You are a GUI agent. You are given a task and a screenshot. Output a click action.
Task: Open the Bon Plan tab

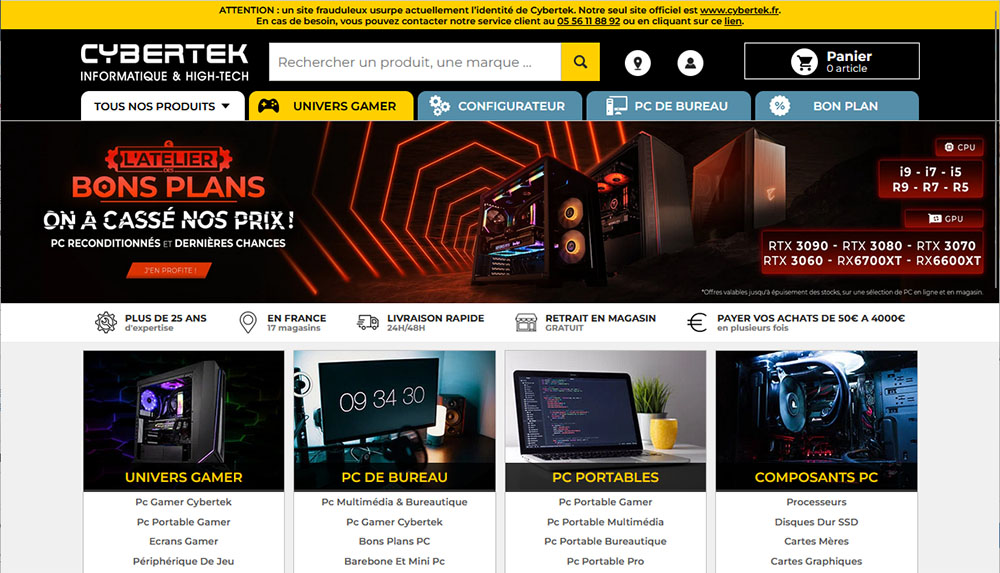(x=837, y=106)
